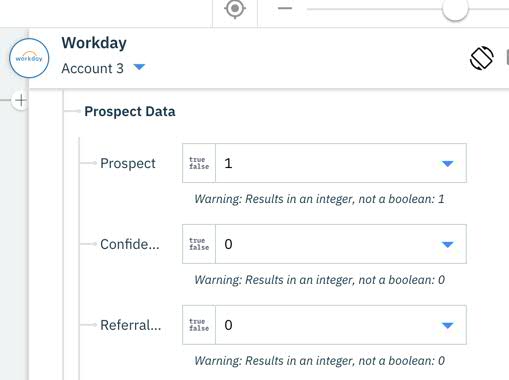Screen dimensions: 509x380
Task: Open the Referral... field dropdown arrow
Action: [x=447, y=325]
